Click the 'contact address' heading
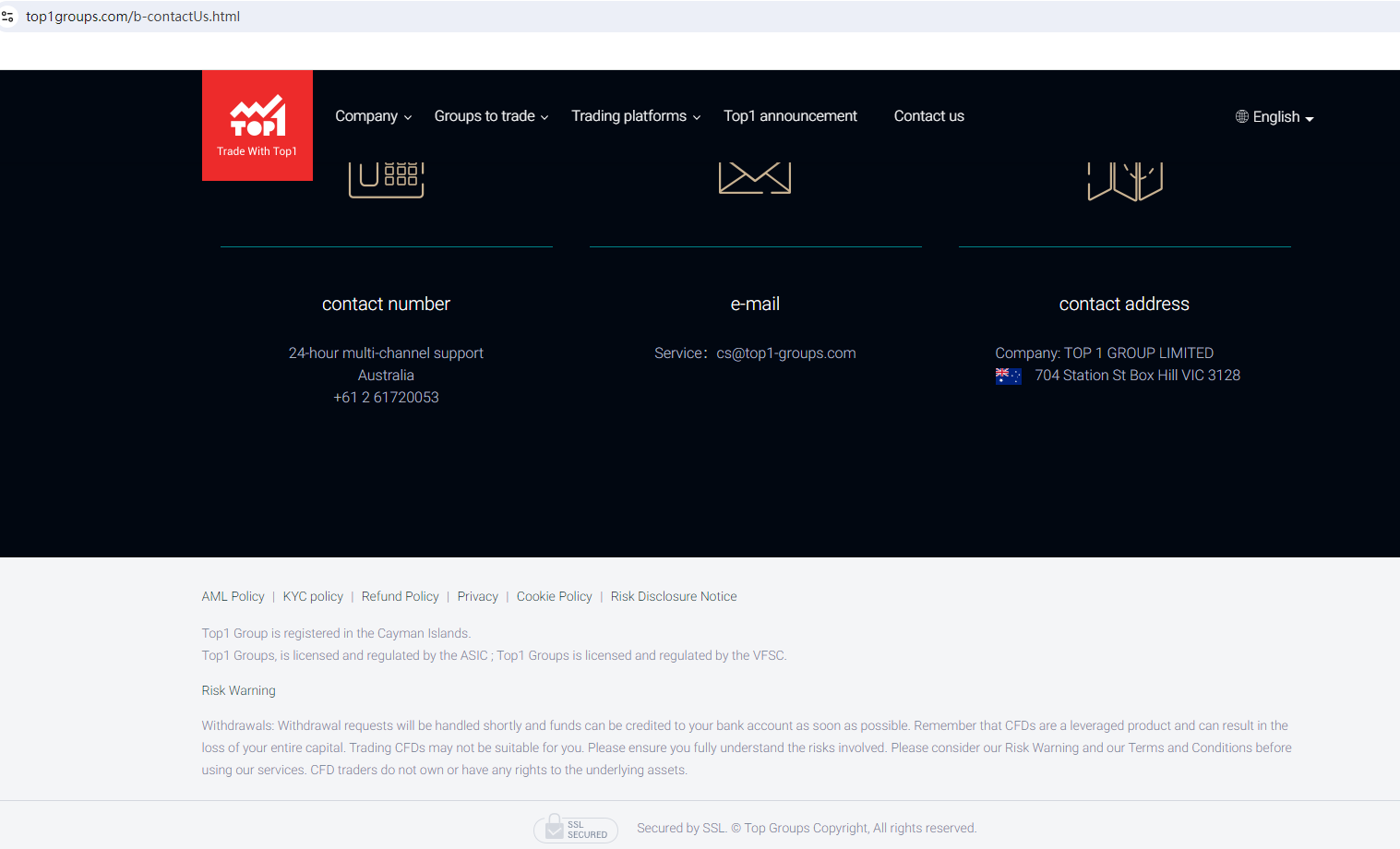 coord(1124,305)
